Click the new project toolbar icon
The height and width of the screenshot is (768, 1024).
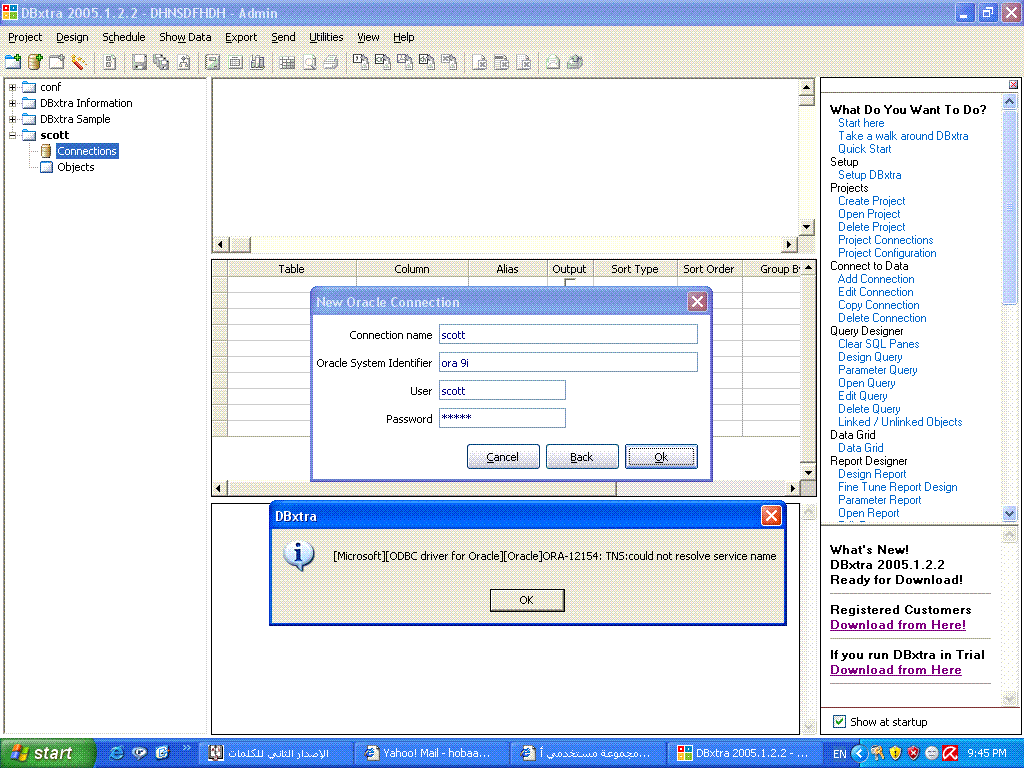click(13, 62)
